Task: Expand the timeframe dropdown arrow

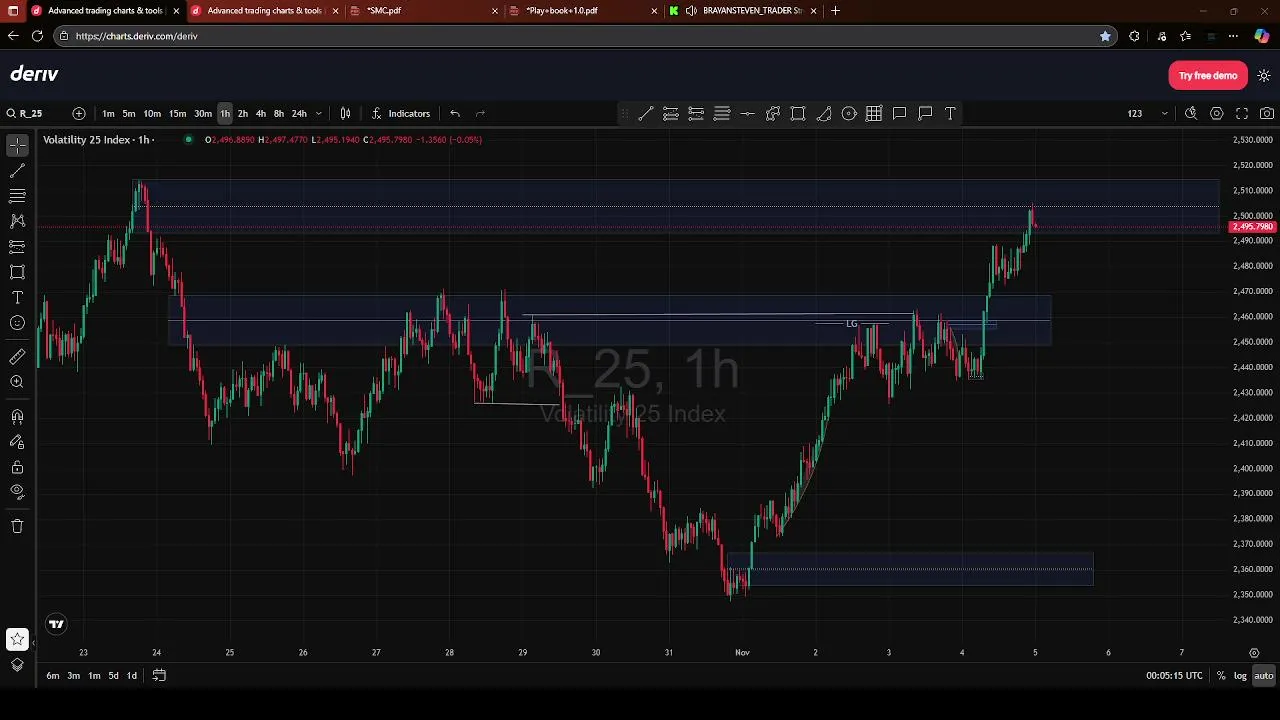Action: [x=319, y=113]
